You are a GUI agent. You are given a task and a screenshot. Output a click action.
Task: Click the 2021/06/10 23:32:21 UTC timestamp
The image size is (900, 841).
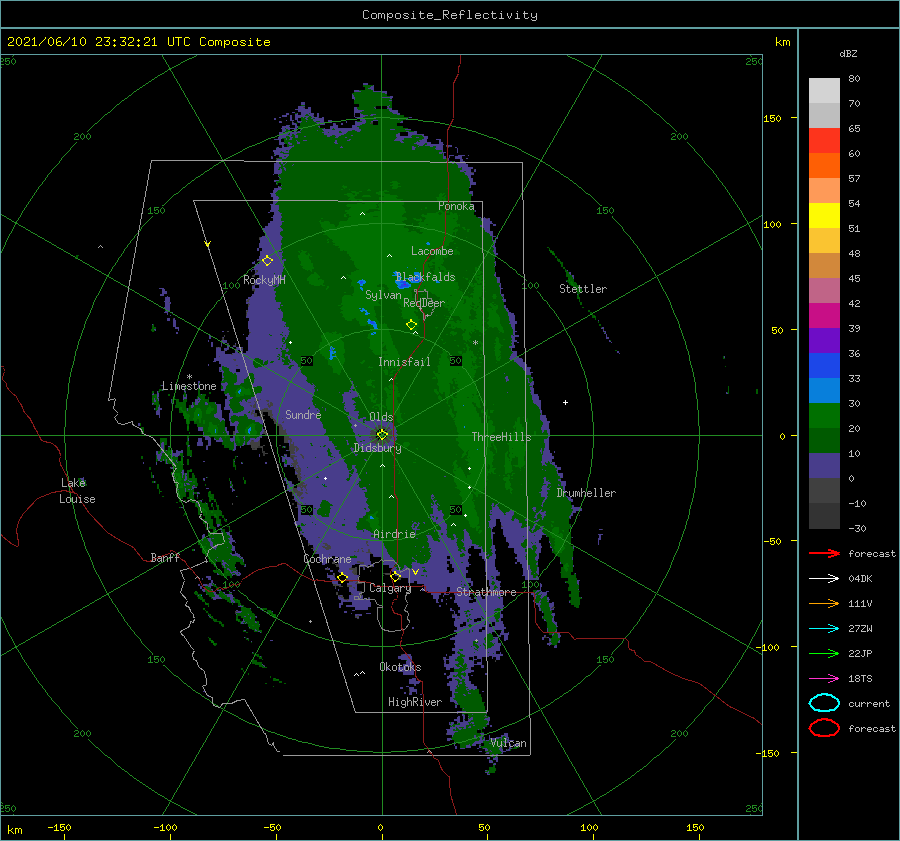coord(98,42)
